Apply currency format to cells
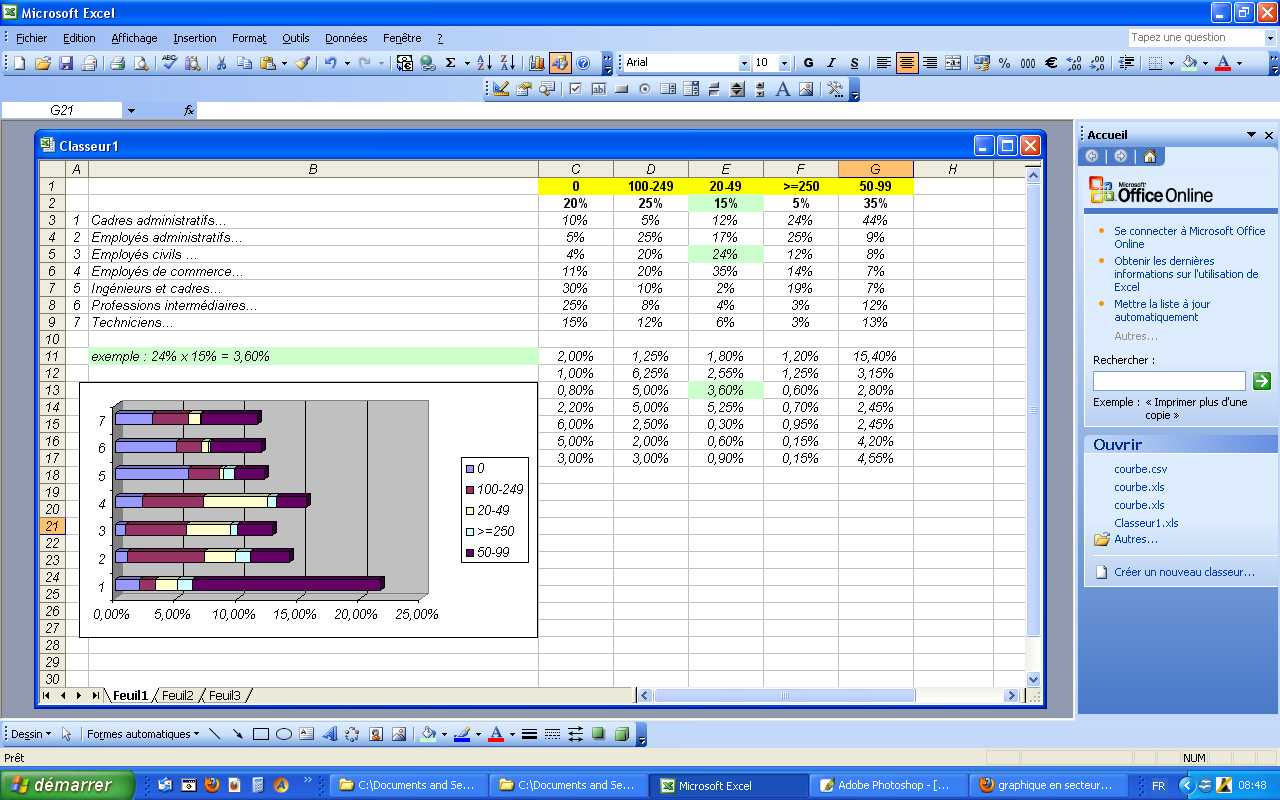This screenshot has height=800, width=1280. pyautogui.click(x=981, y=63)
